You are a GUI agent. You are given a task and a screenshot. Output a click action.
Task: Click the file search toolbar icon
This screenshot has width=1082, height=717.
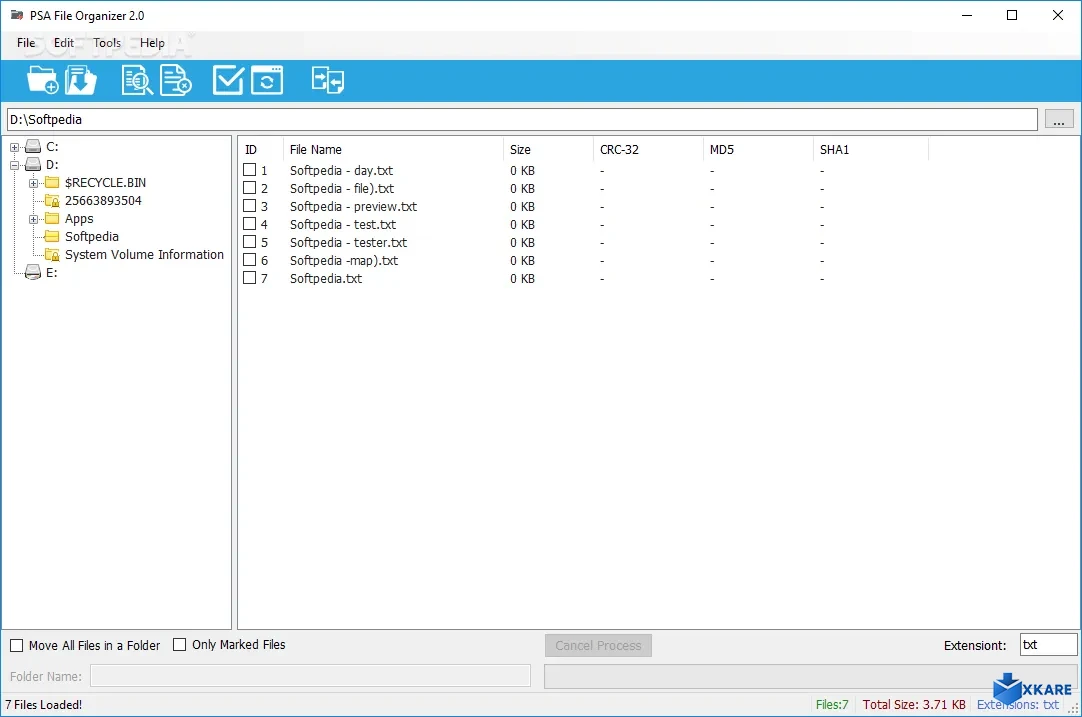pyautogui.click(x=136, y=79)
